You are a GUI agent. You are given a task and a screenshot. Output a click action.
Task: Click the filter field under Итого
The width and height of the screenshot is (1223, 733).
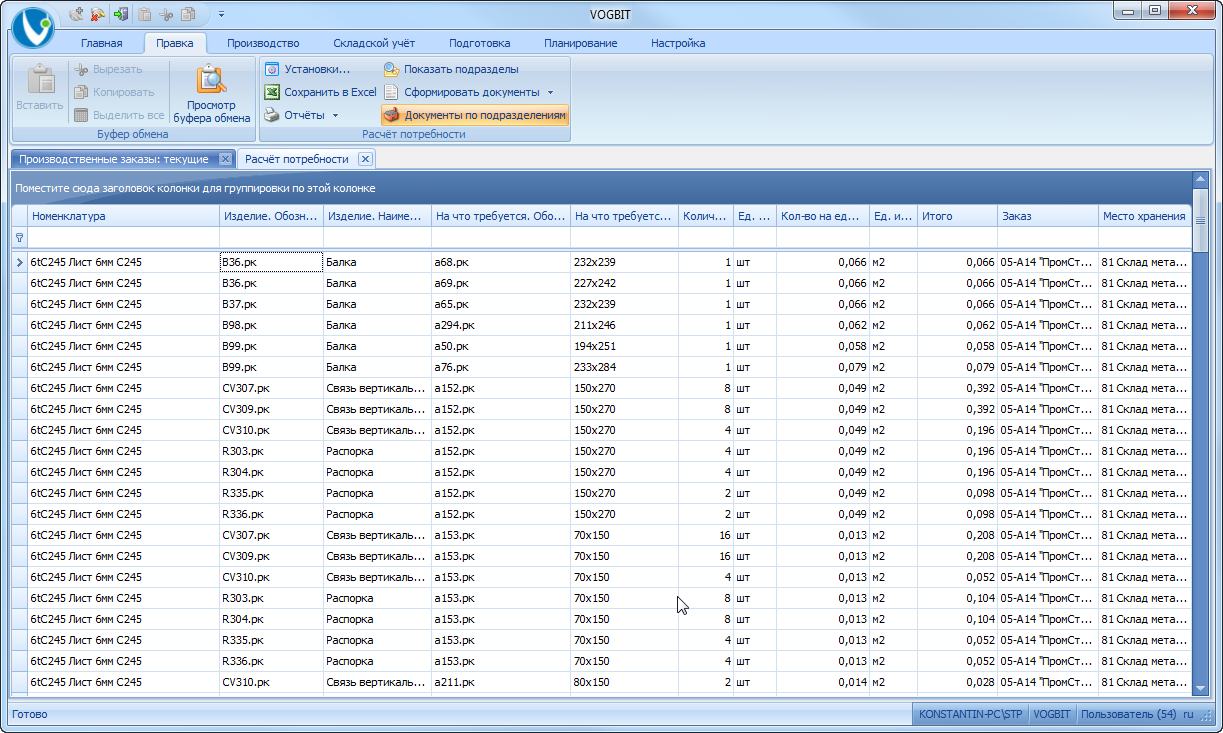pos(957,238)
